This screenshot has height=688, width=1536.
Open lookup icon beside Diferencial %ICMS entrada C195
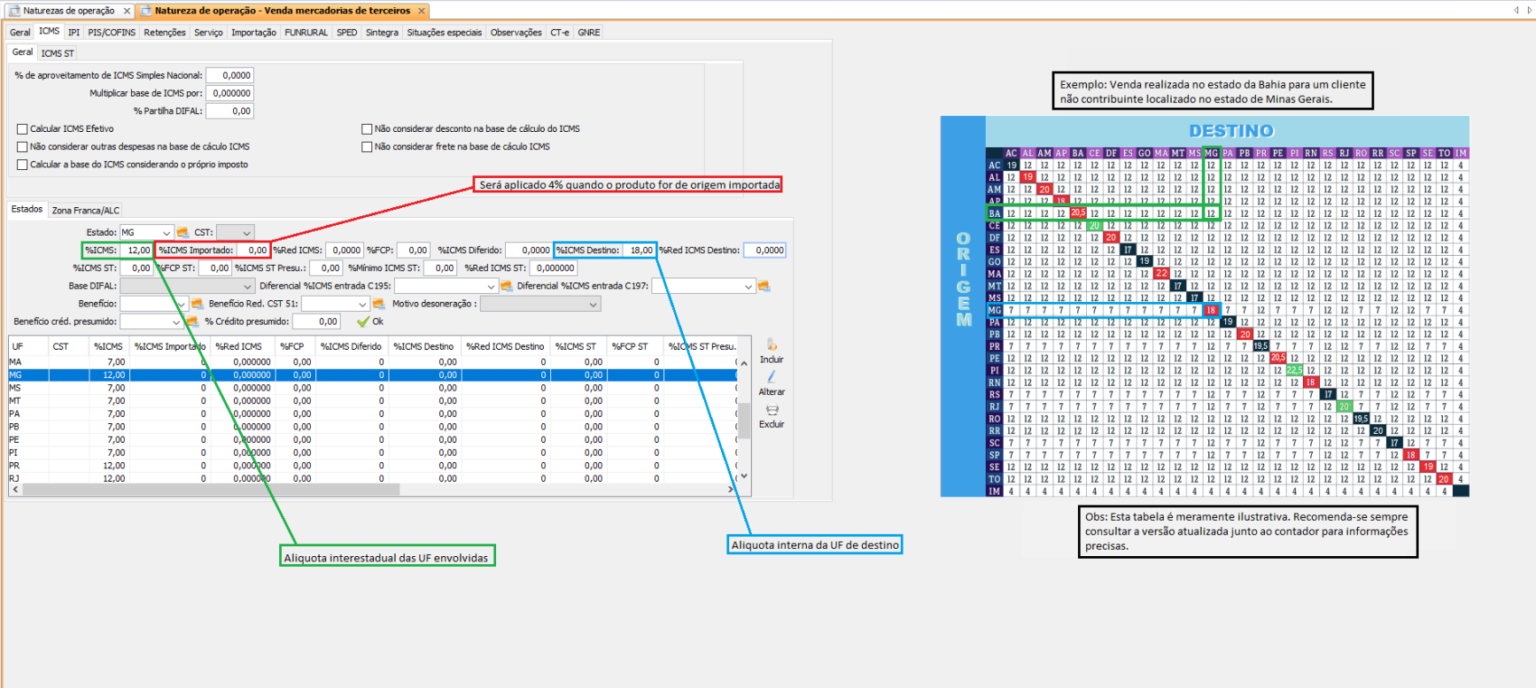[507, 286]
